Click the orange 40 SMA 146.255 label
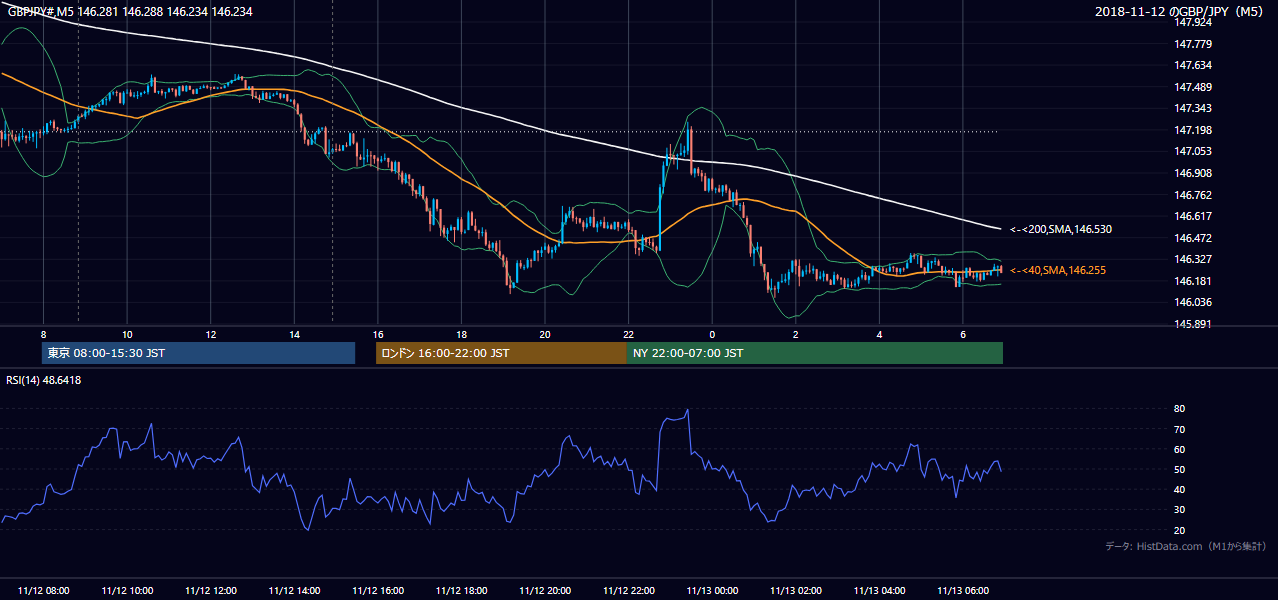 pyautogui.click(x=1057, y=270)
